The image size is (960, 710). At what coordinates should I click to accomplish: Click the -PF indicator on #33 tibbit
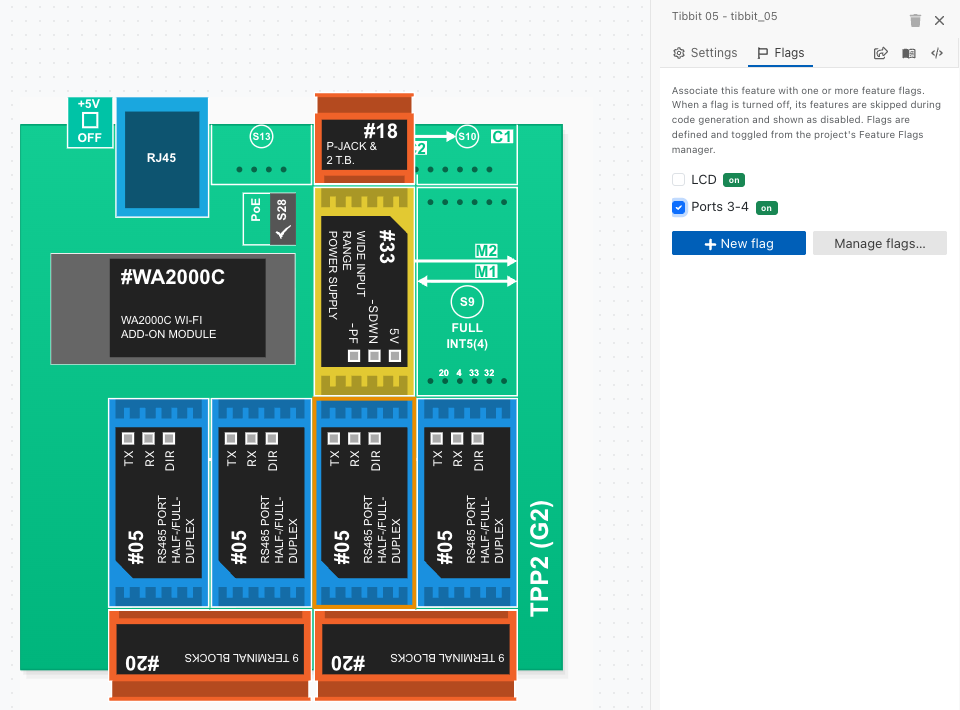coord(354,356)
